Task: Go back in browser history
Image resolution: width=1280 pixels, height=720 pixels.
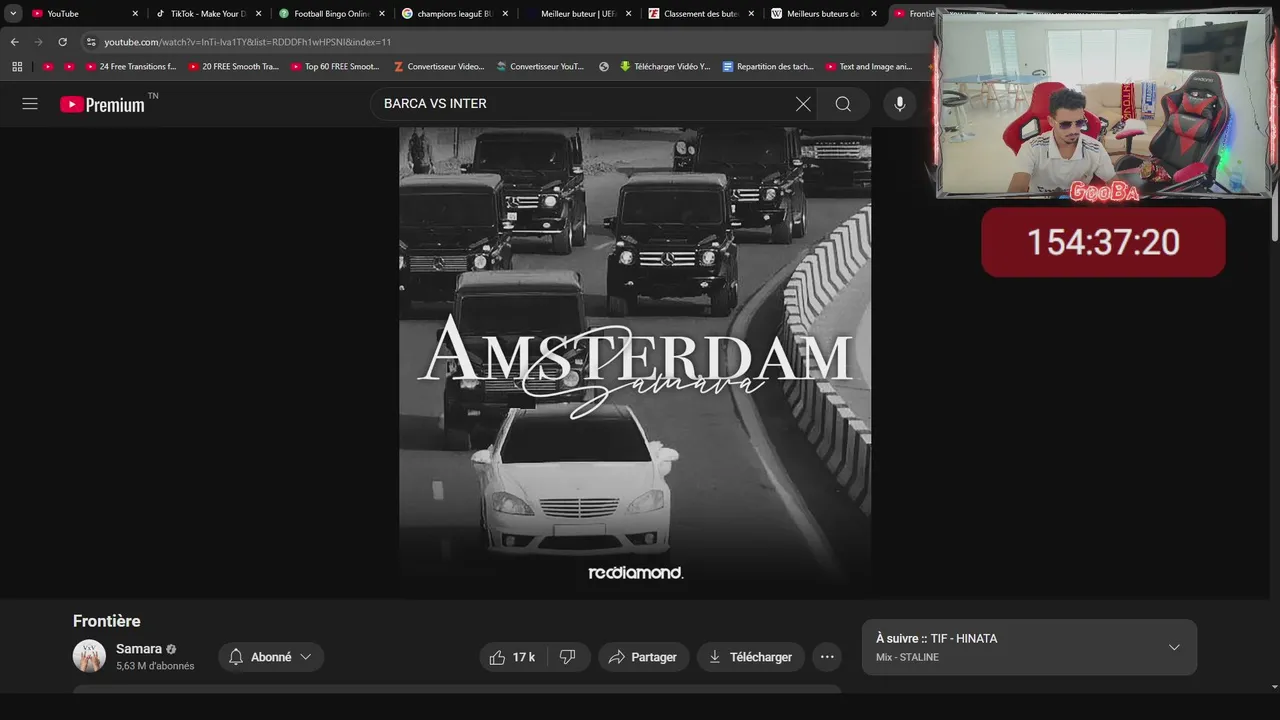Action: coord(14,42)
